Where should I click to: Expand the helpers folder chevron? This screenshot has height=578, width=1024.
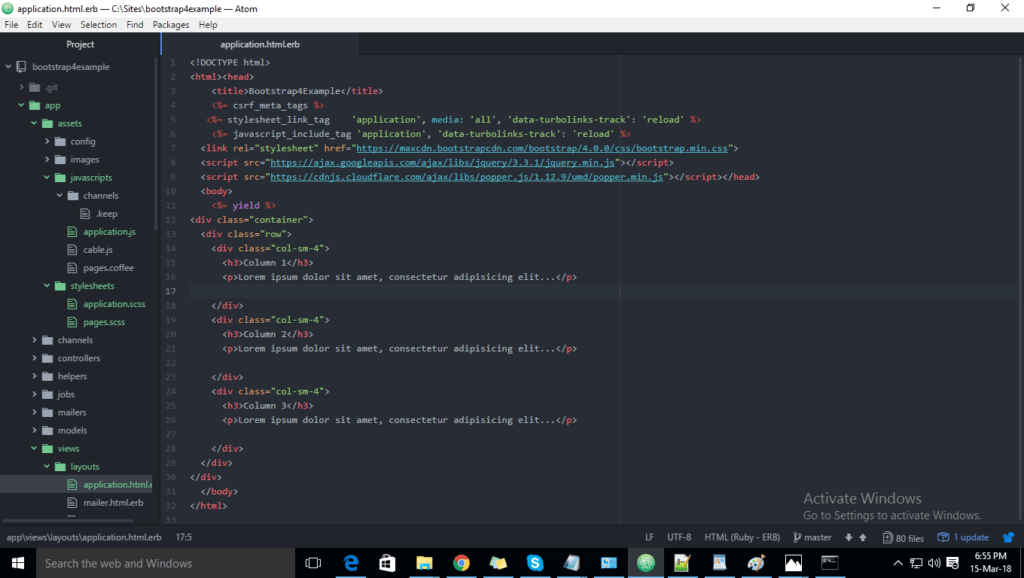coord(34,376)
